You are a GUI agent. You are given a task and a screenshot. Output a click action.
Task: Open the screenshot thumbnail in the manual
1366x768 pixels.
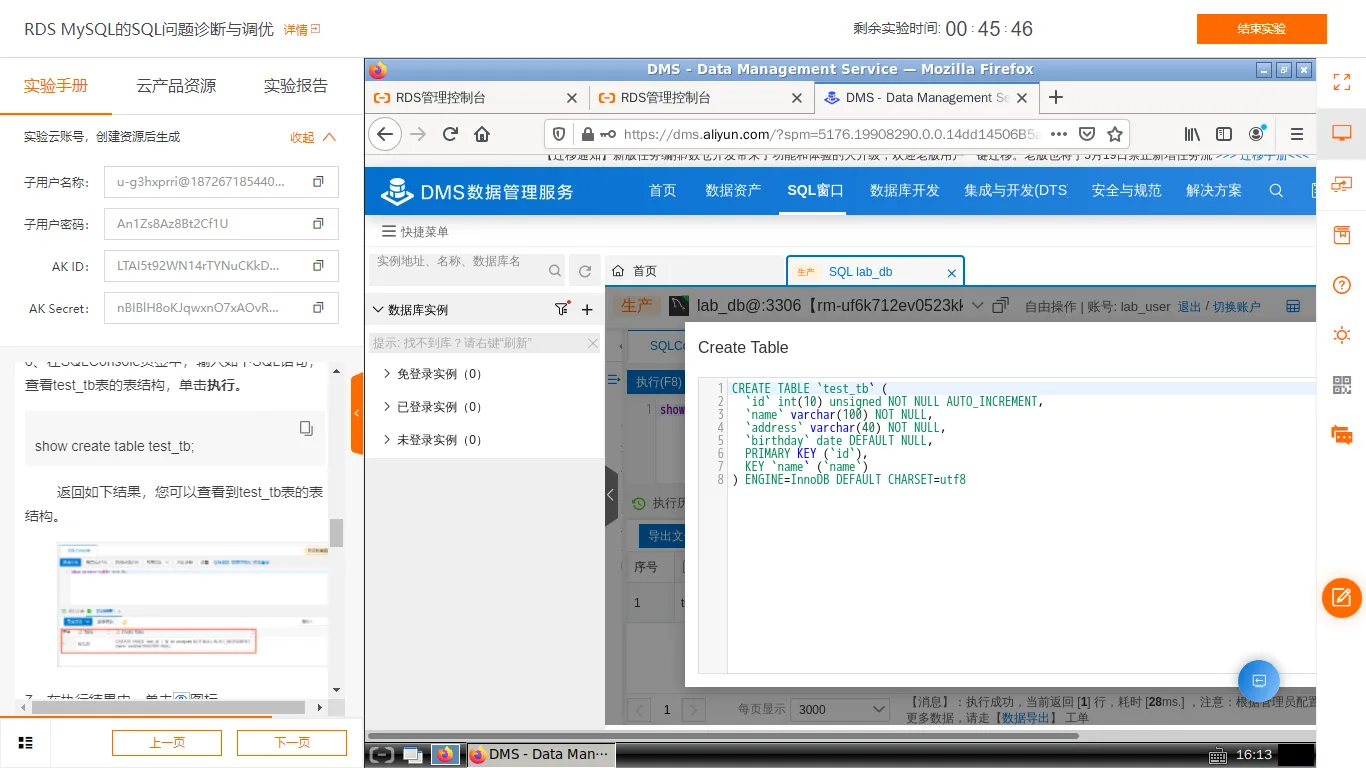click(193, 604)
